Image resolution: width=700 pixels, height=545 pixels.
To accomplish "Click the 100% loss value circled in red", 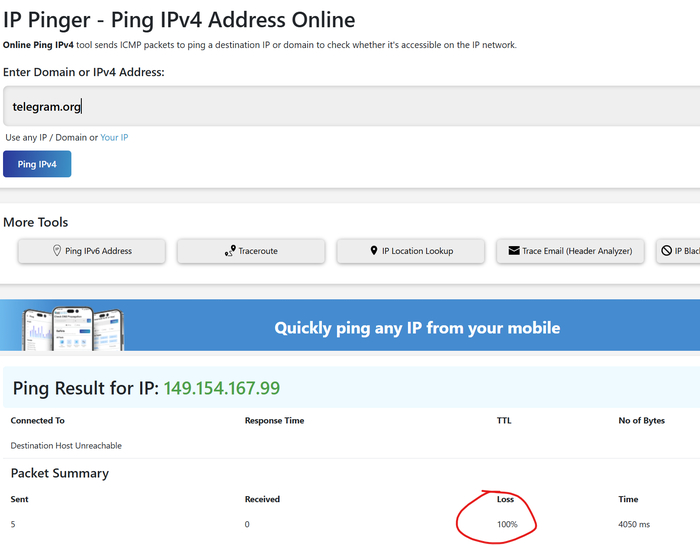I will click(x=507, y=524).
